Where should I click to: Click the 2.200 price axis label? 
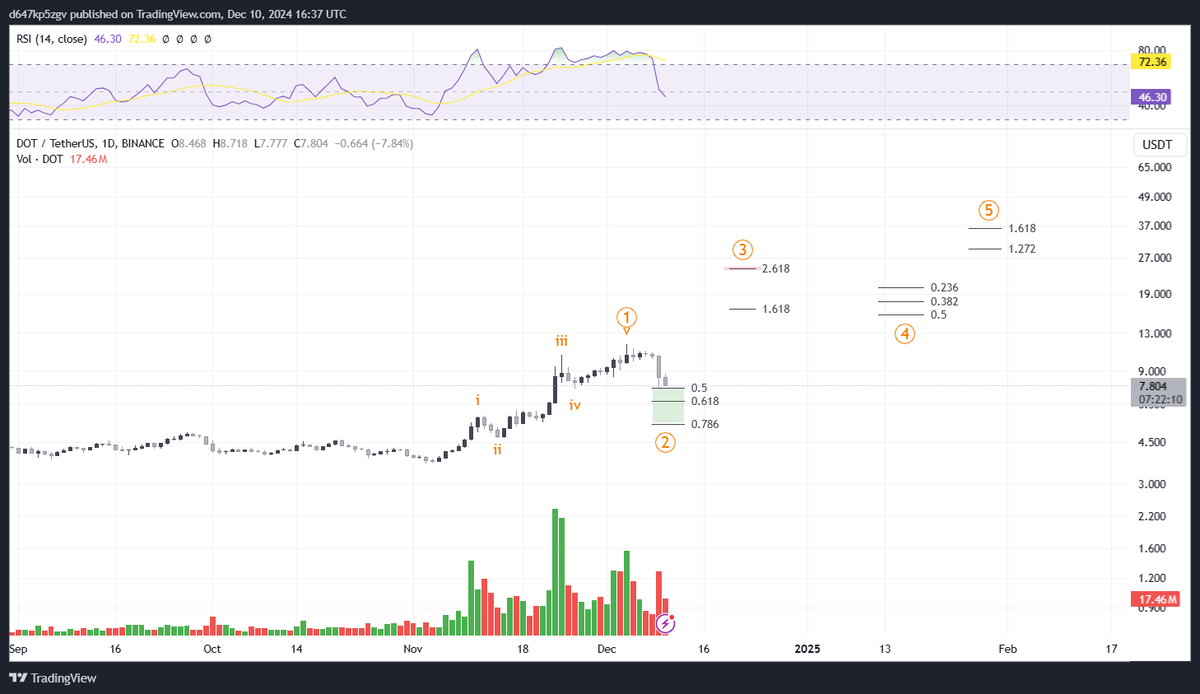point(1154,516)
